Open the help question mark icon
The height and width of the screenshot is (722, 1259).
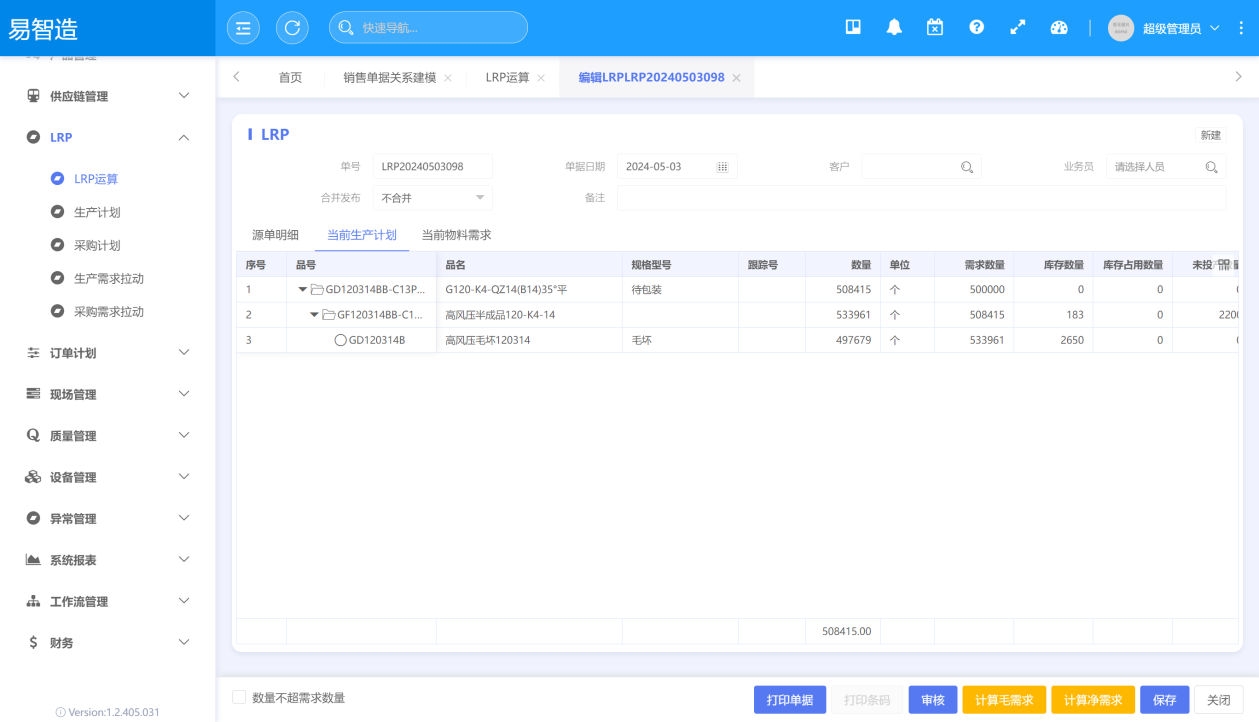976,28
